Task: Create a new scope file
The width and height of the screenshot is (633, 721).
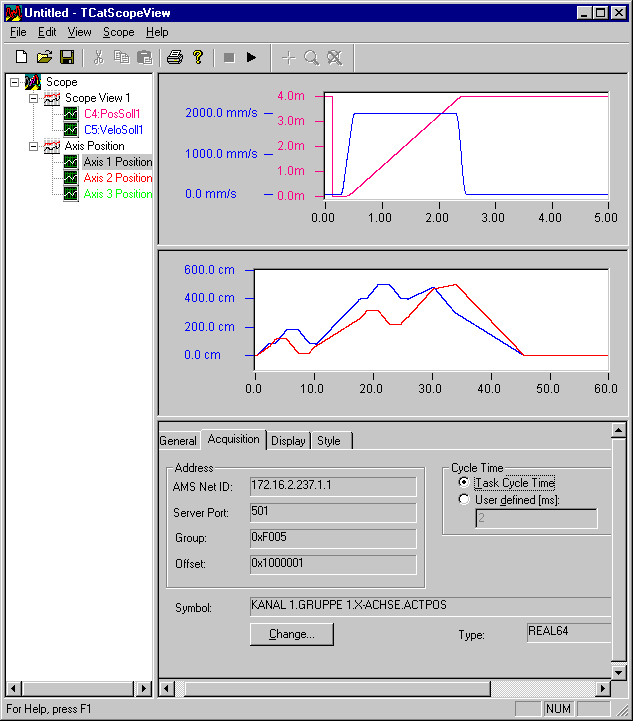Action: (21, 57)
